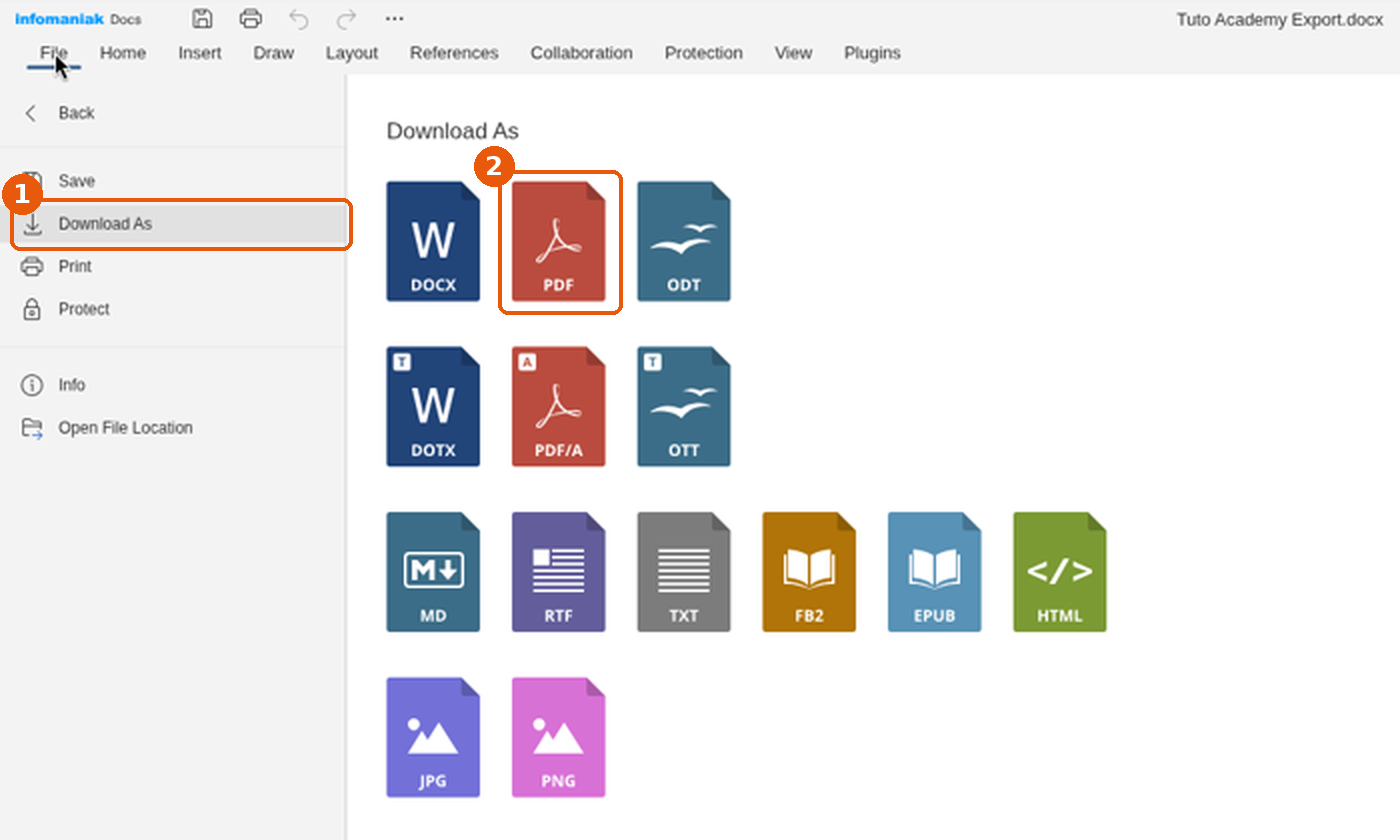Image resolution: width=1400 pixels, height=840 pixels.
Task: Click the printer icon in top toolbar
Action: coord(251,18)
